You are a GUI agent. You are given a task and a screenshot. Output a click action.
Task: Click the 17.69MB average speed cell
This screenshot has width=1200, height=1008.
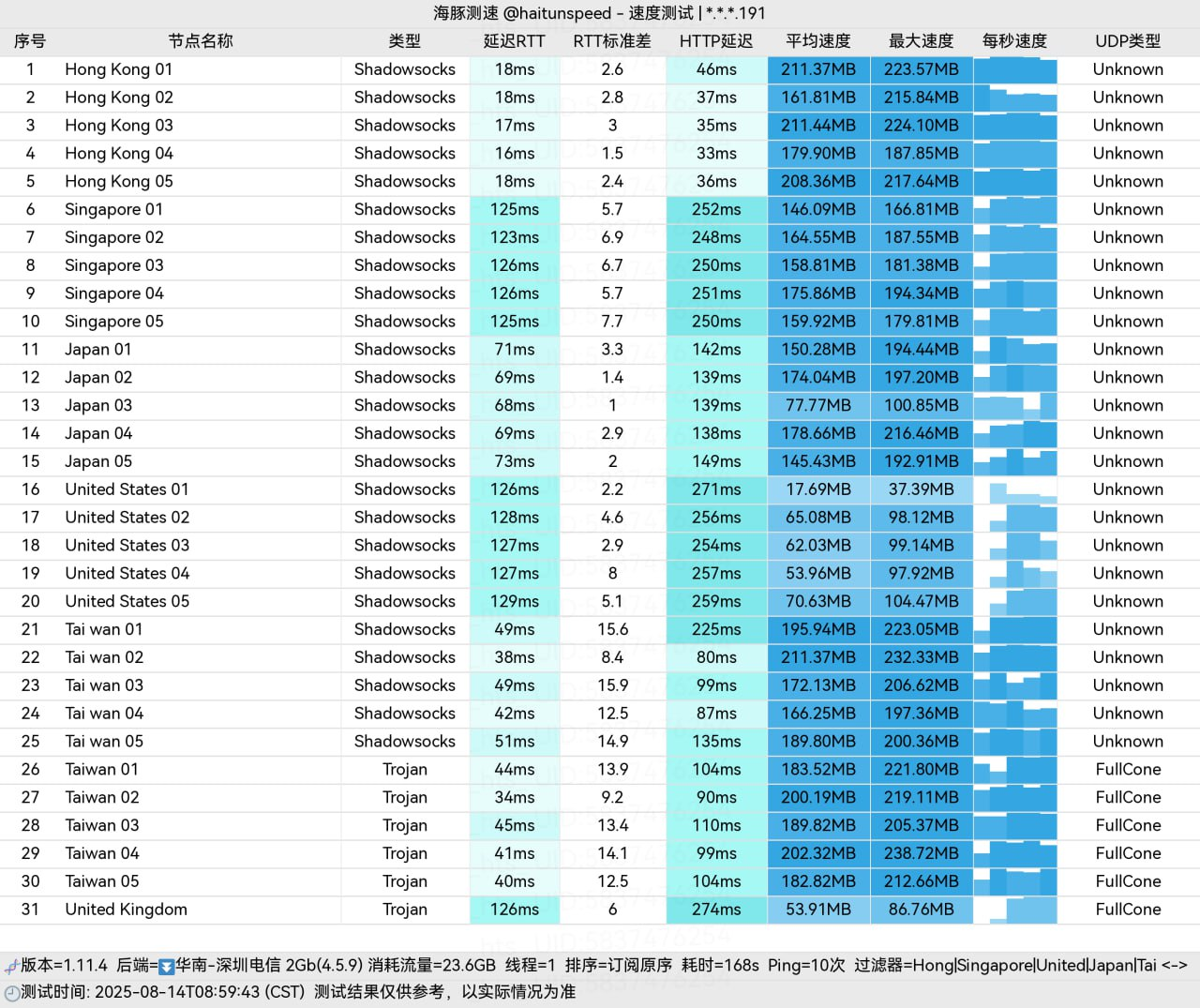[817, 489]
